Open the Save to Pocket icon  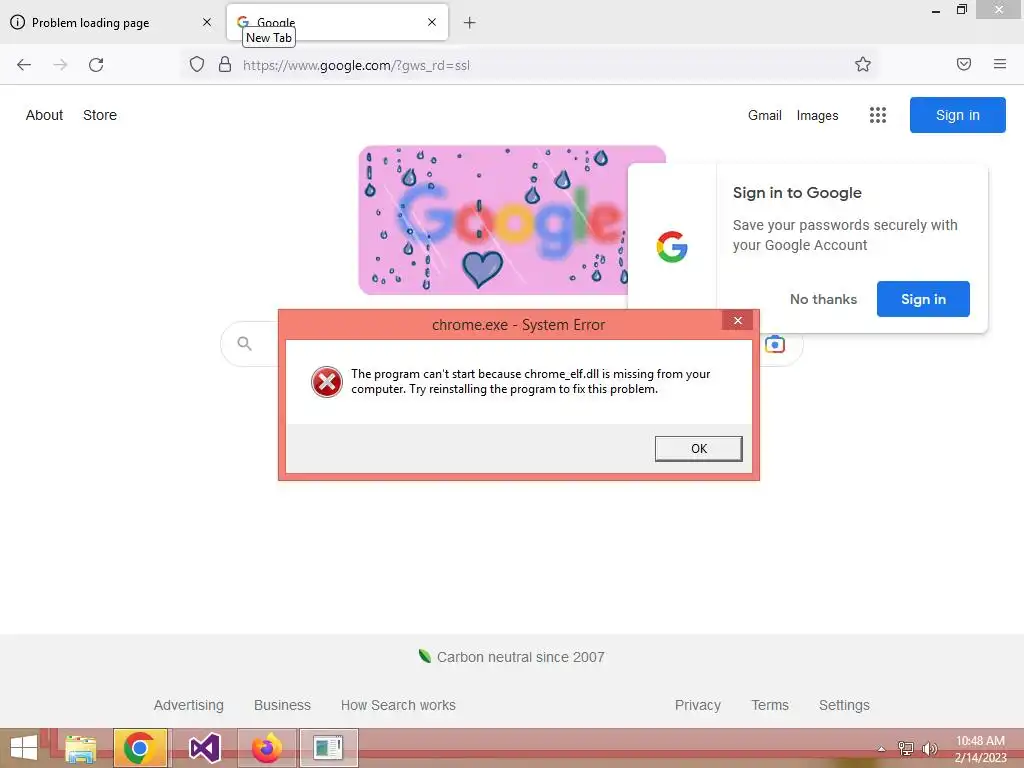click(963, 64)
